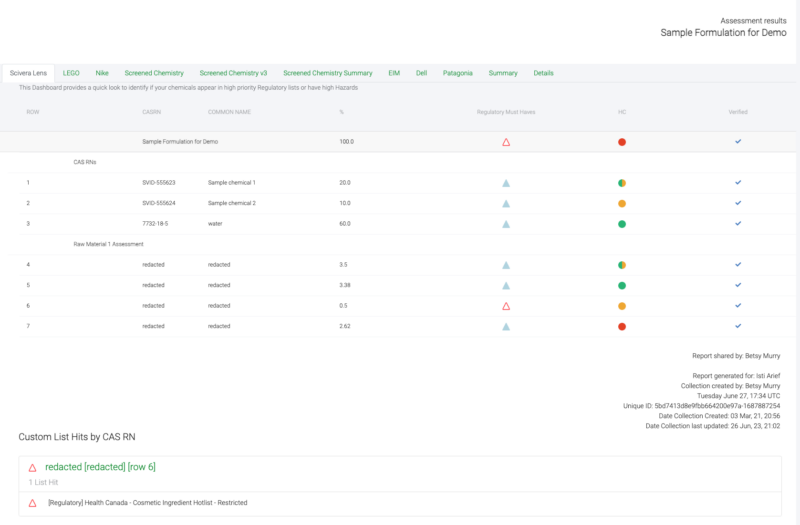Click verified checkmark in row 7
This screenshot has height=525, width=800.
[738, 326]
